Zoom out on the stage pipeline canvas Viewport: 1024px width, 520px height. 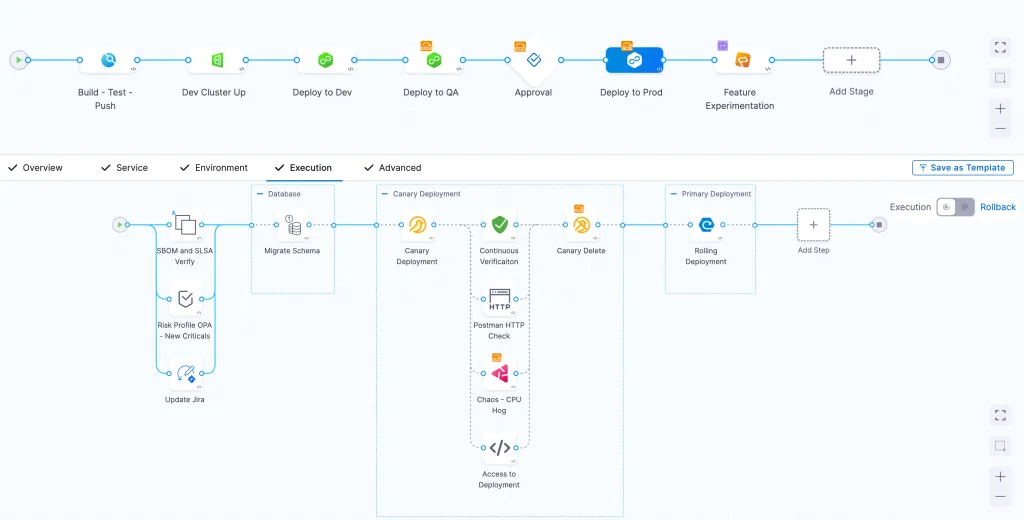coord(1000,129)
